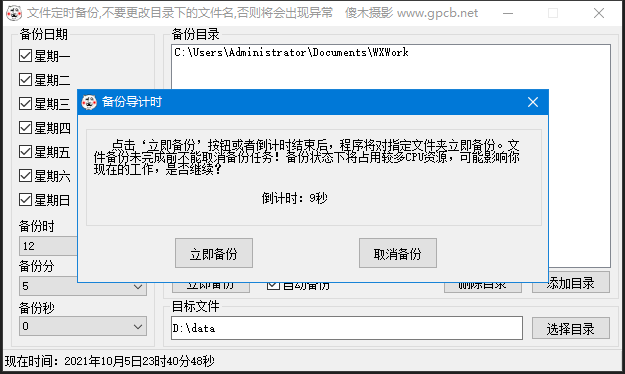Click 立即备份 in the countdown dialog
This screenshot has height=374, width=625.
pos(214,253)
